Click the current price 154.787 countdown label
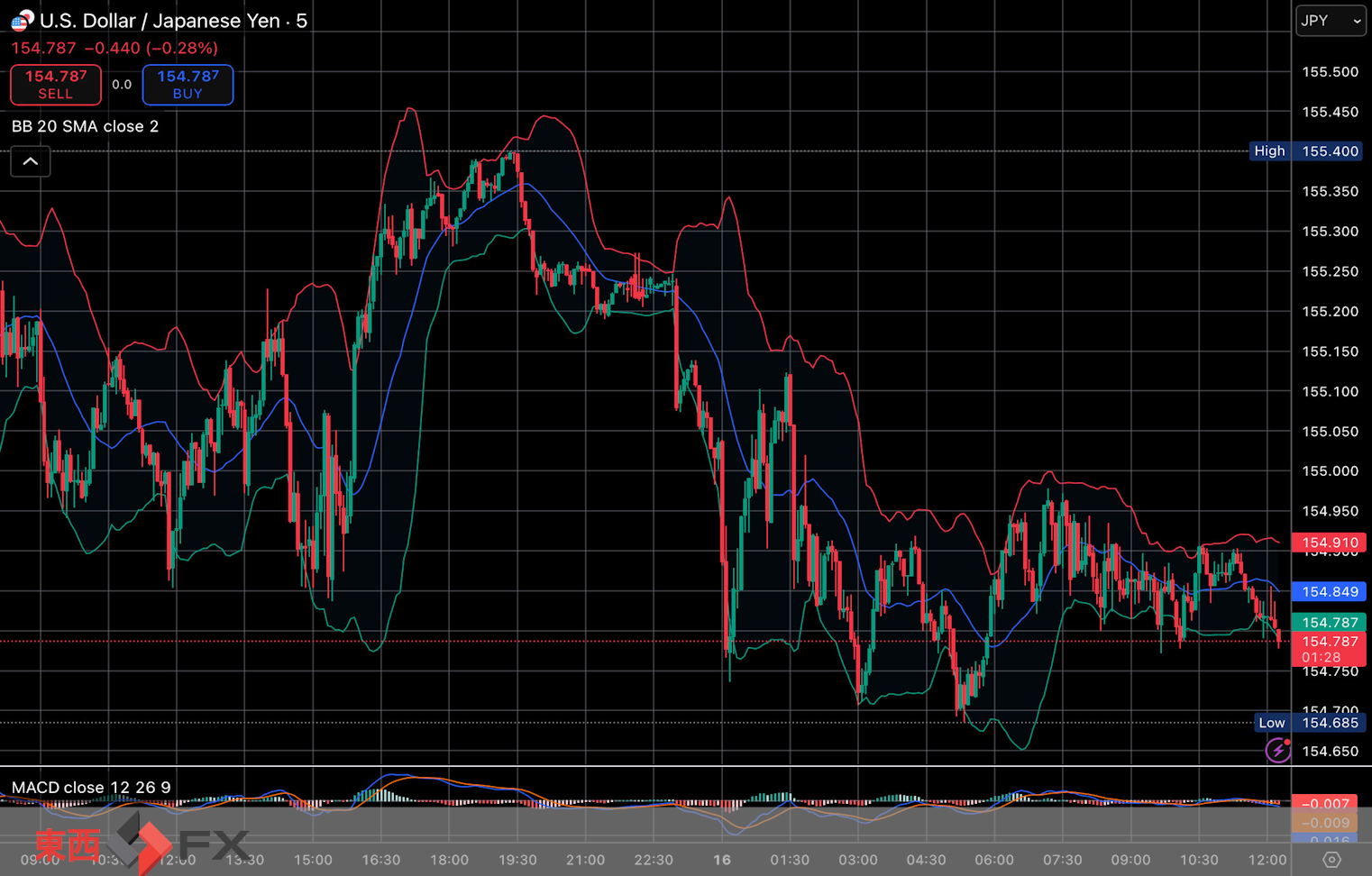 click(x=1330, y=649)
